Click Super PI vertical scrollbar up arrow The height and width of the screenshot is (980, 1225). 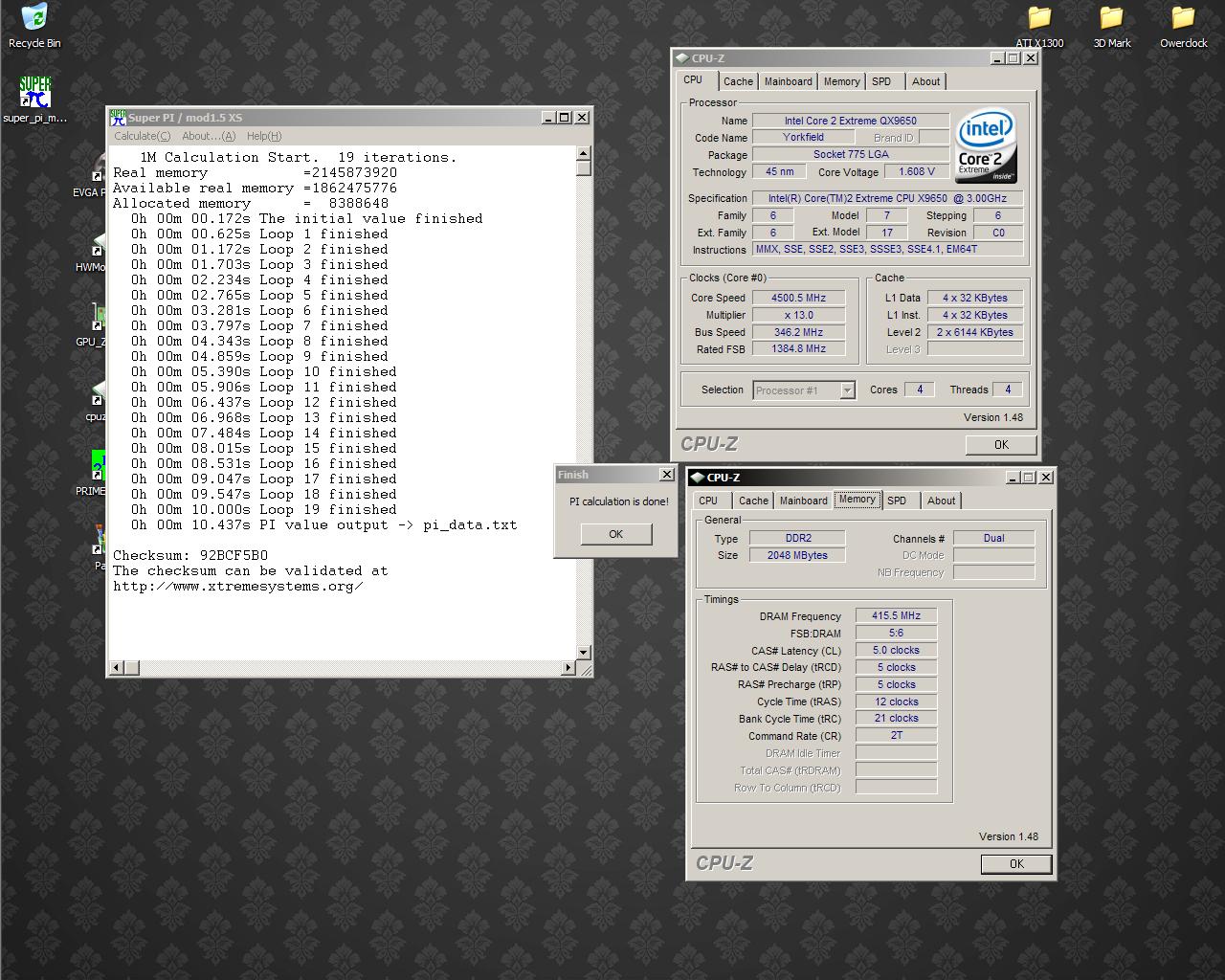(x=584, y=153)
